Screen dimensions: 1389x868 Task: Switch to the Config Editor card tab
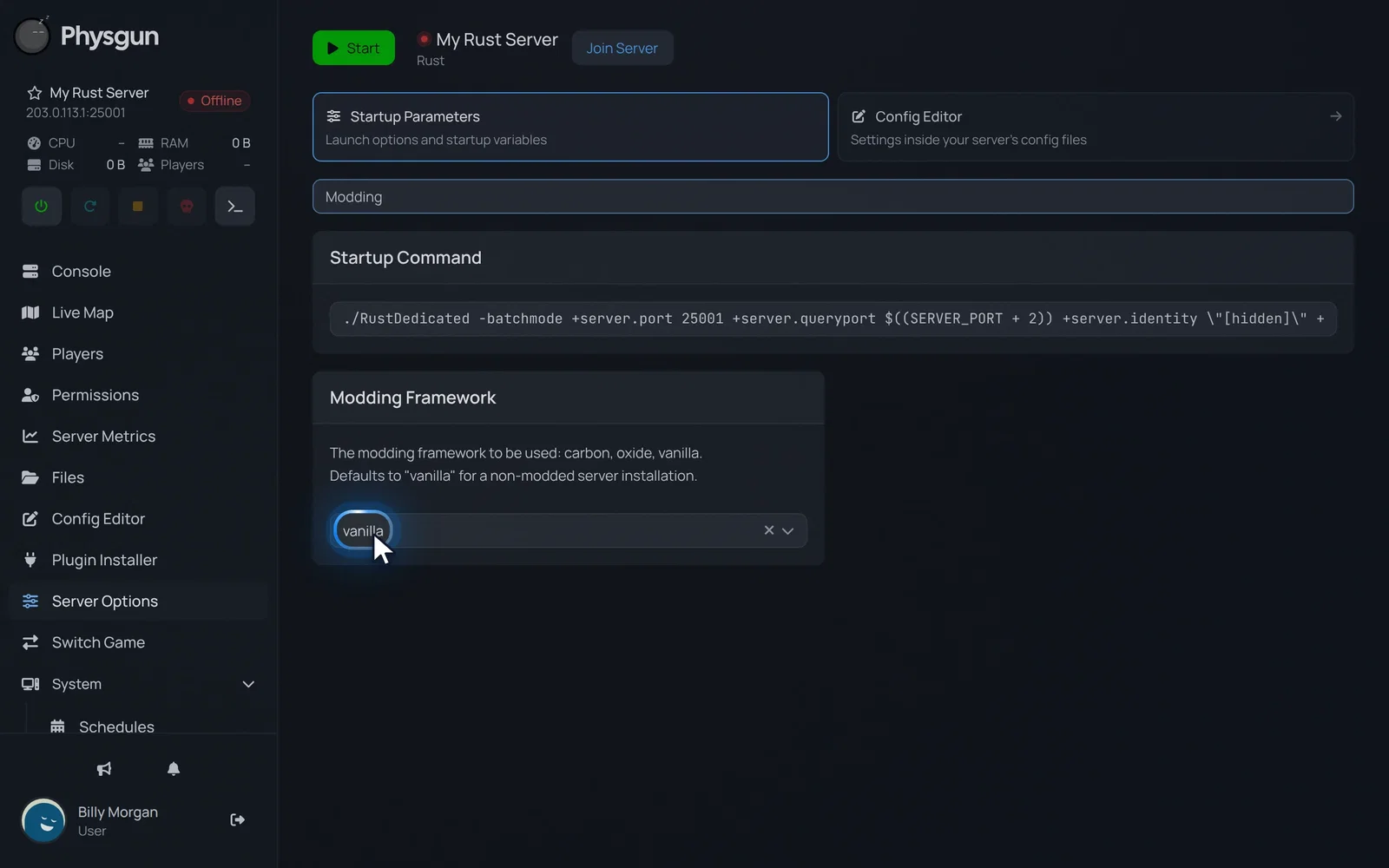[1096, 127]
